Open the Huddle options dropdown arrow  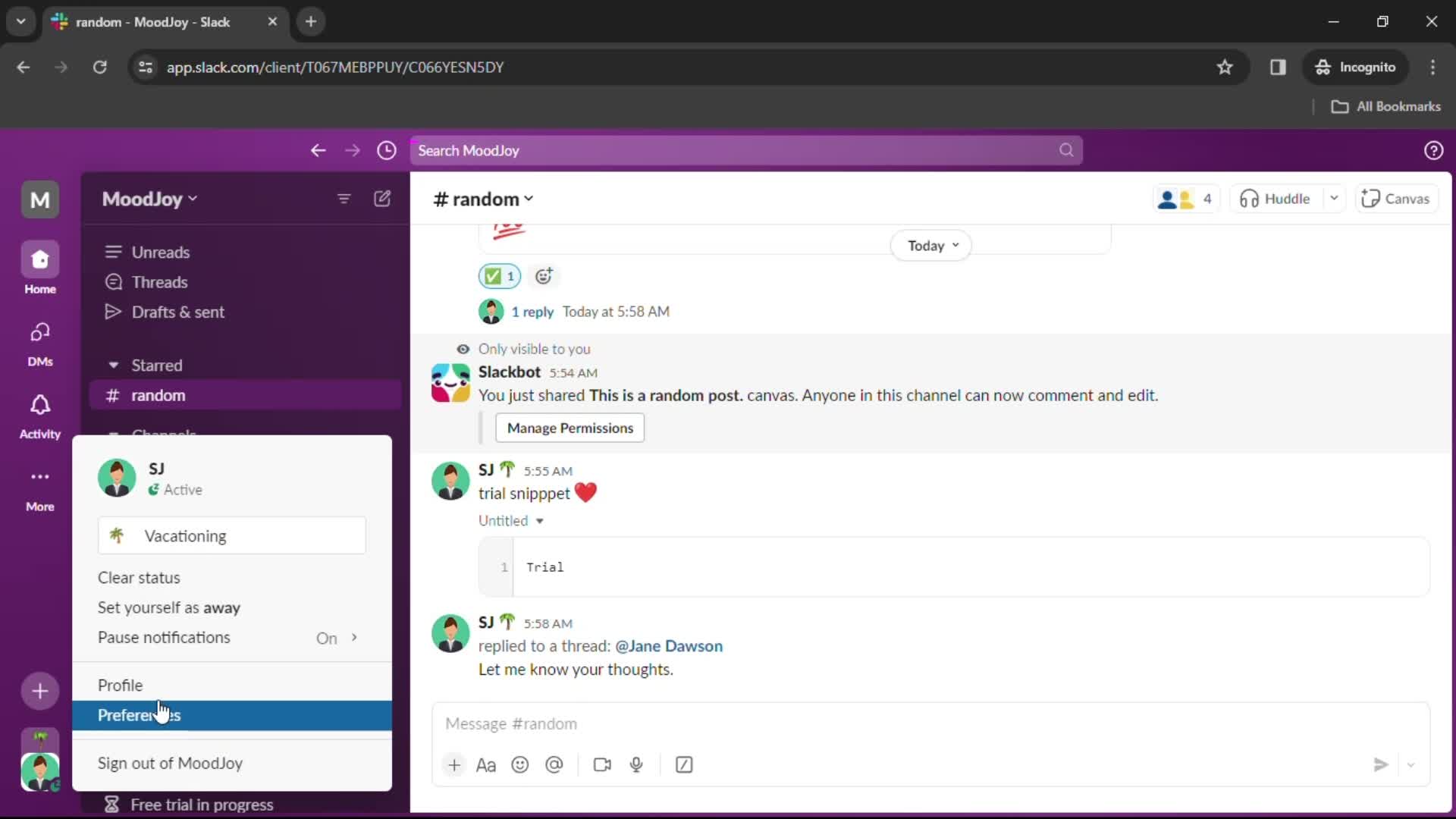pos(1334,199)
